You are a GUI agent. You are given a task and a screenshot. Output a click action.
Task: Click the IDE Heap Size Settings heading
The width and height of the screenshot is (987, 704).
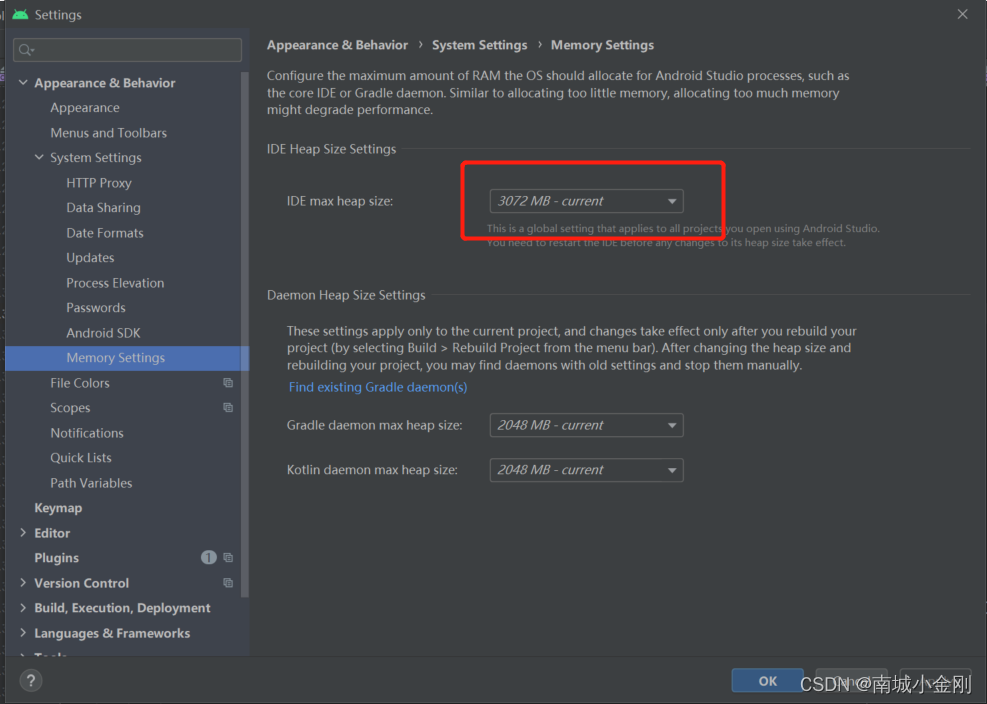point(331,149)
